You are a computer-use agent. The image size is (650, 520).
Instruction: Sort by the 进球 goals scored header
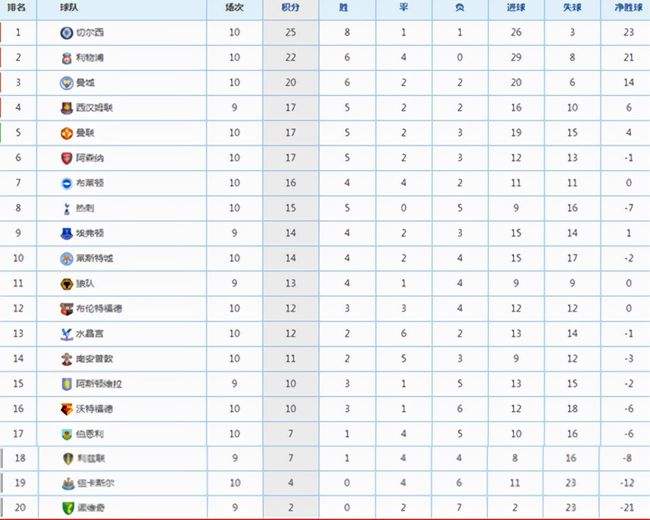click(516, 7)
